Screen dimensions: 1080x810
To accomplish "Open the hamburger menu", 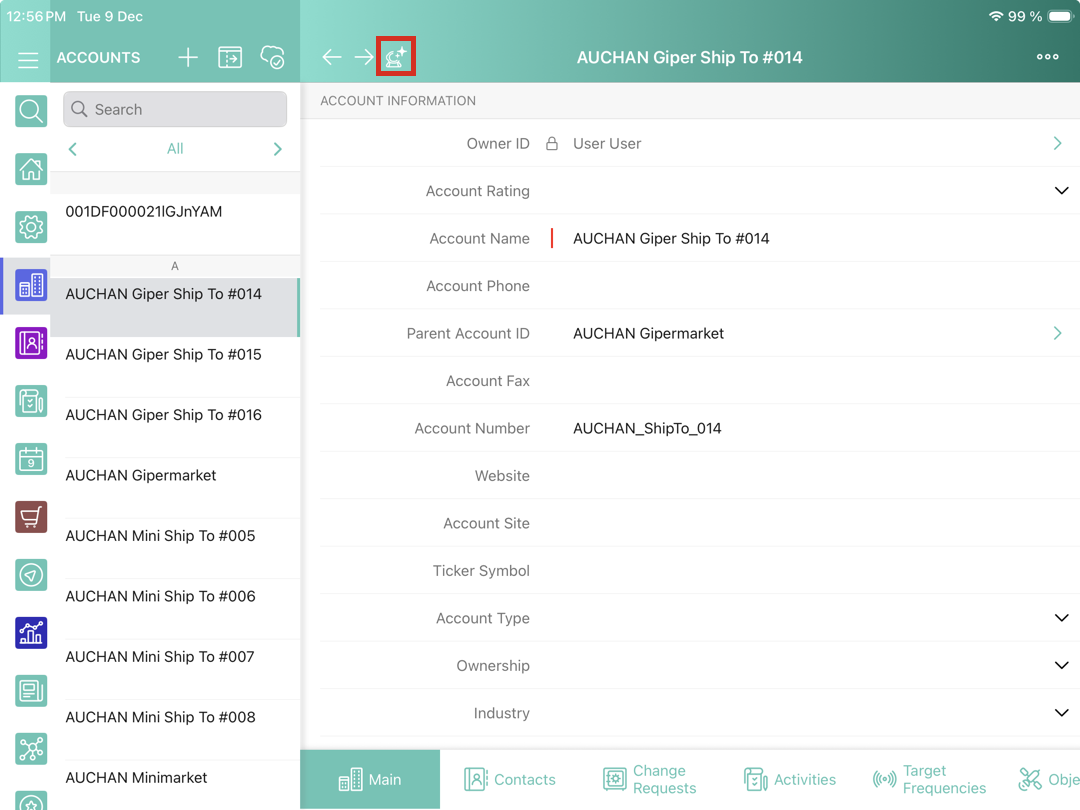I will [28, 59].
